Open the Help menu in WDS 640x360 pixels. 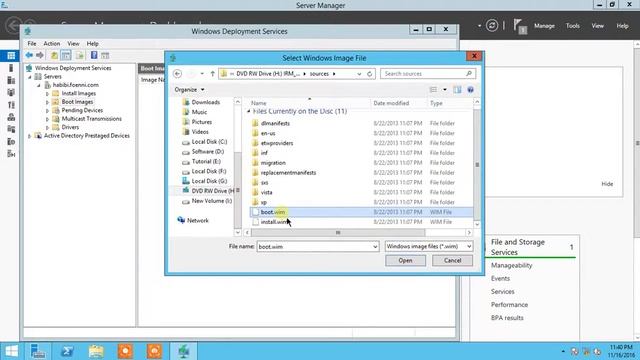click(92, 43)
